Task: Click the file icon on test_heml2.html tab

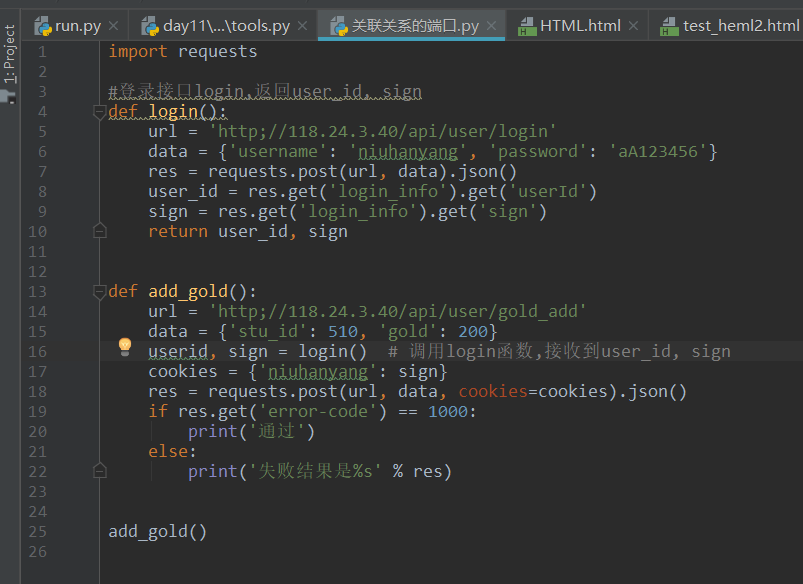Action: coord(669,26)
